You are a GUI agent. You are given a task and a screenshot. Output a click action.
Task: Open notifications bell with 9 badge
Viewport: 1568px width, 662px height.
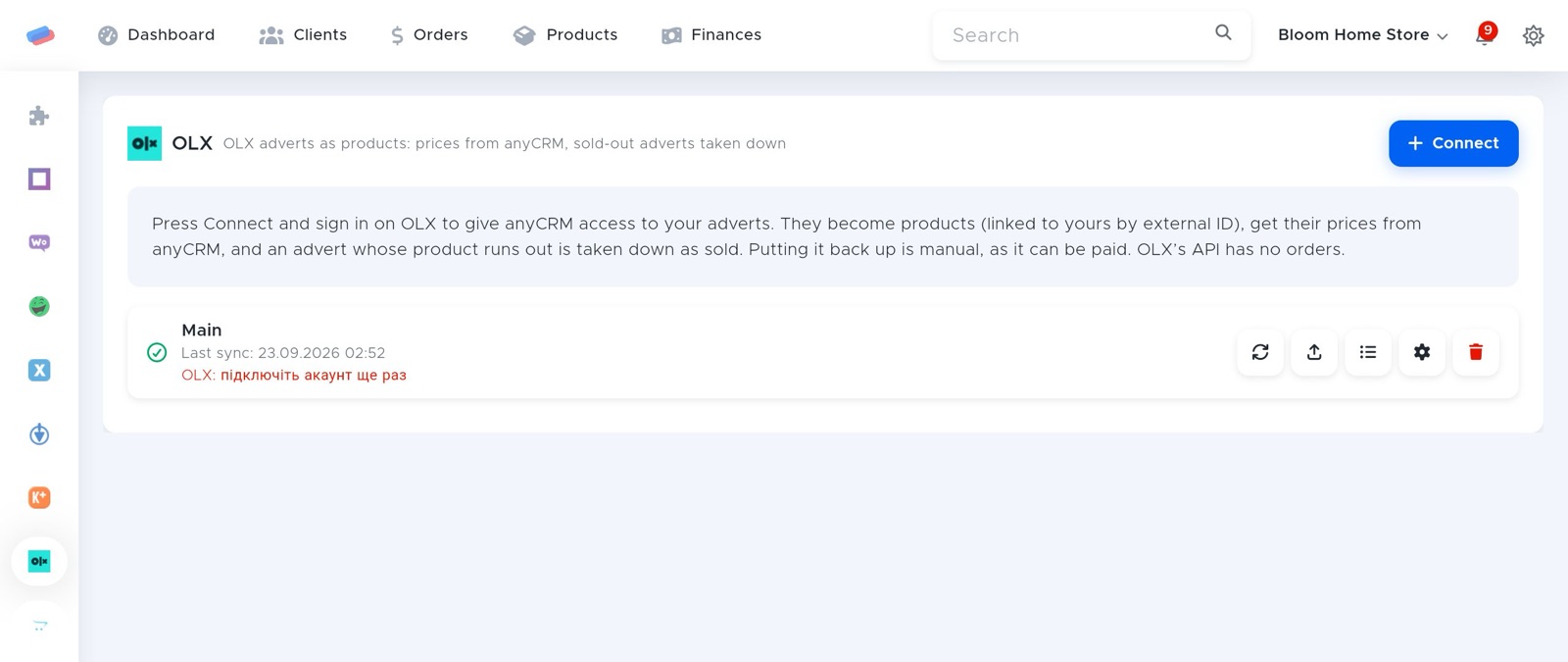coord(1485,35)
